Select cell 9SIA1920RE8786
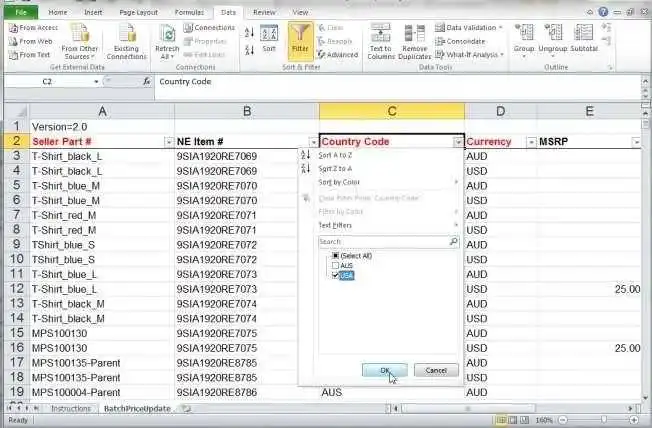This screenshot has width=652, height=428. tap(247, 393)
